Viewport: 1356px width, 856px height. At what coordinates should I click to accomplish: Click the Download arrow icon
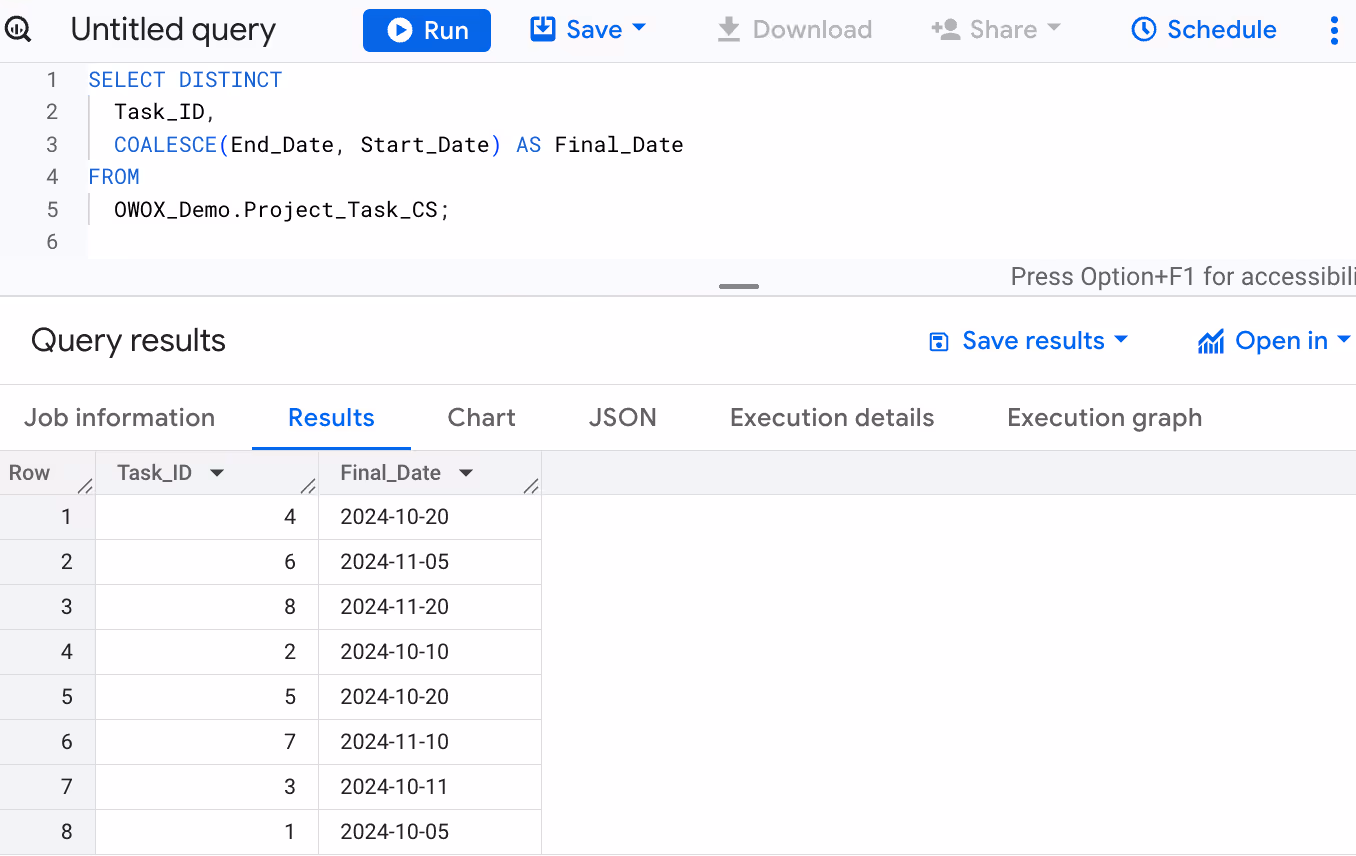(x=729, y=30)
